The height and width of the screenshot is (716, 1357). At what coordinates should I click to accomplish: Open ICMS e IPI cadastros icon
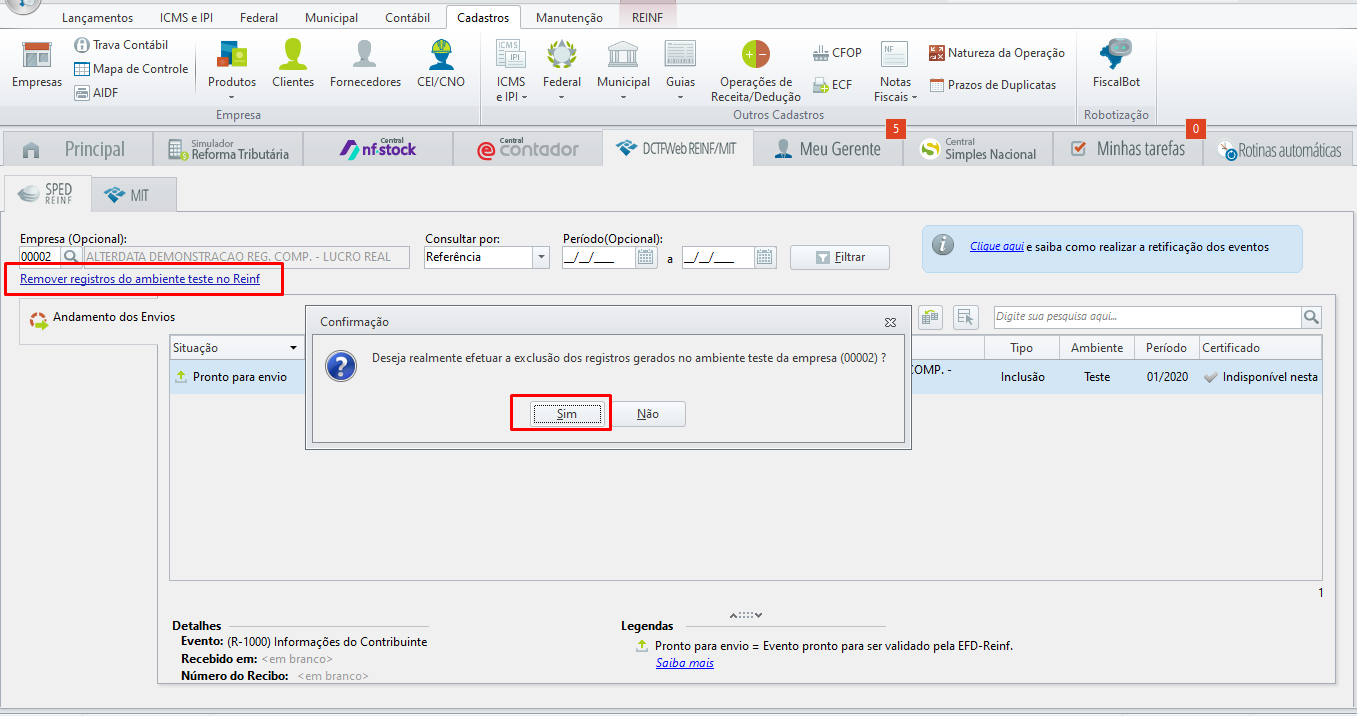511,68
